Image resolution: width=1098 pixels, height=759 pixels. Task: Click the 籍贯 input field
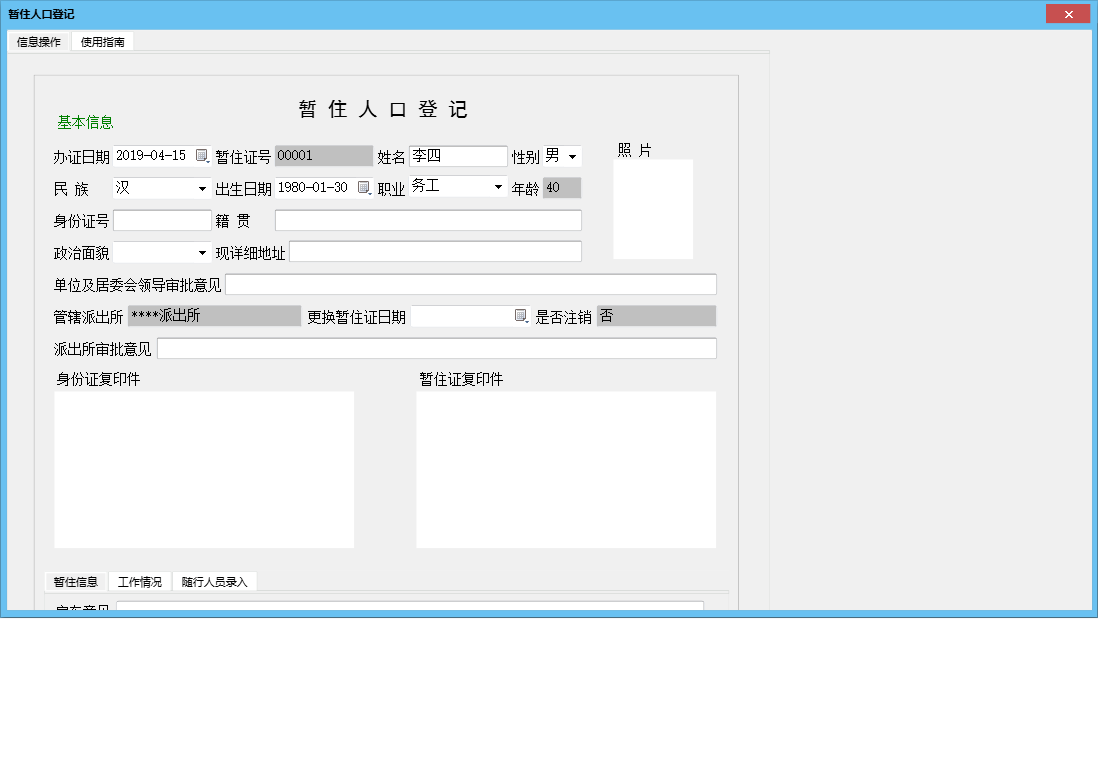(428, 219)
